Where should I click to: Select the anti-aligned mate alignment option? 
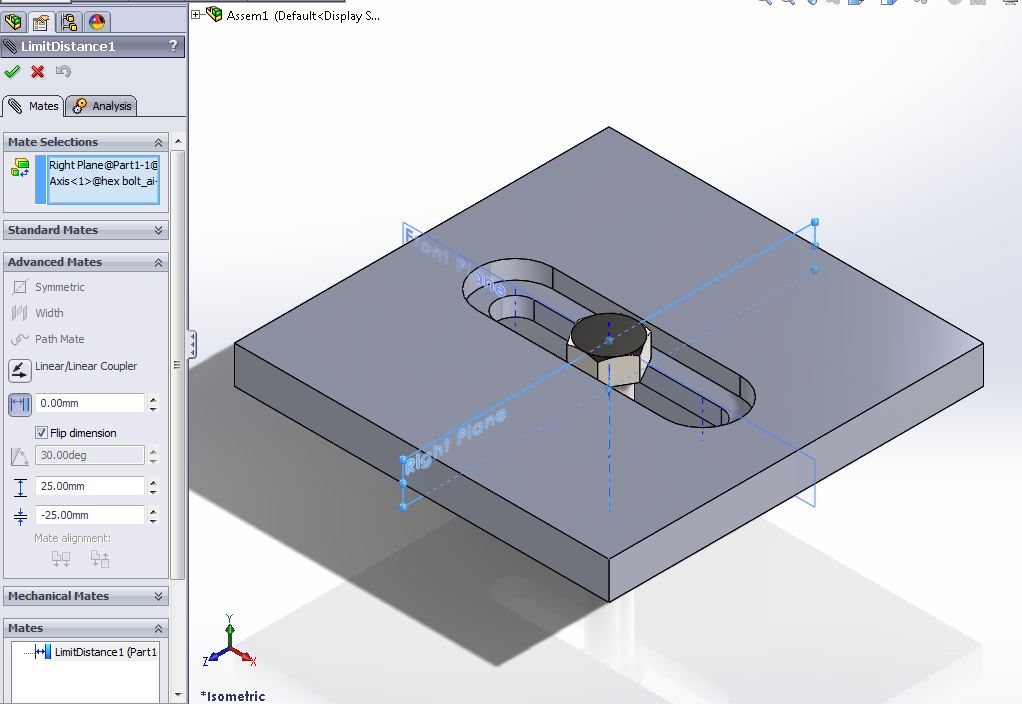(x=99, y=558)
